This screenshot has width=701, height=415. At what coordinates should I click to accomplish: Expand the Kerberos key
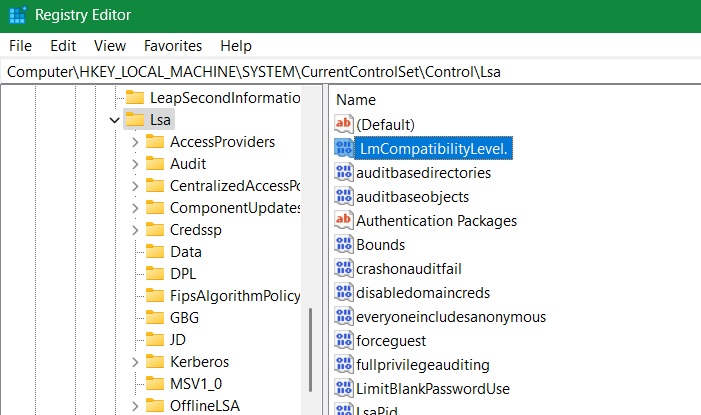click(135, 362)
